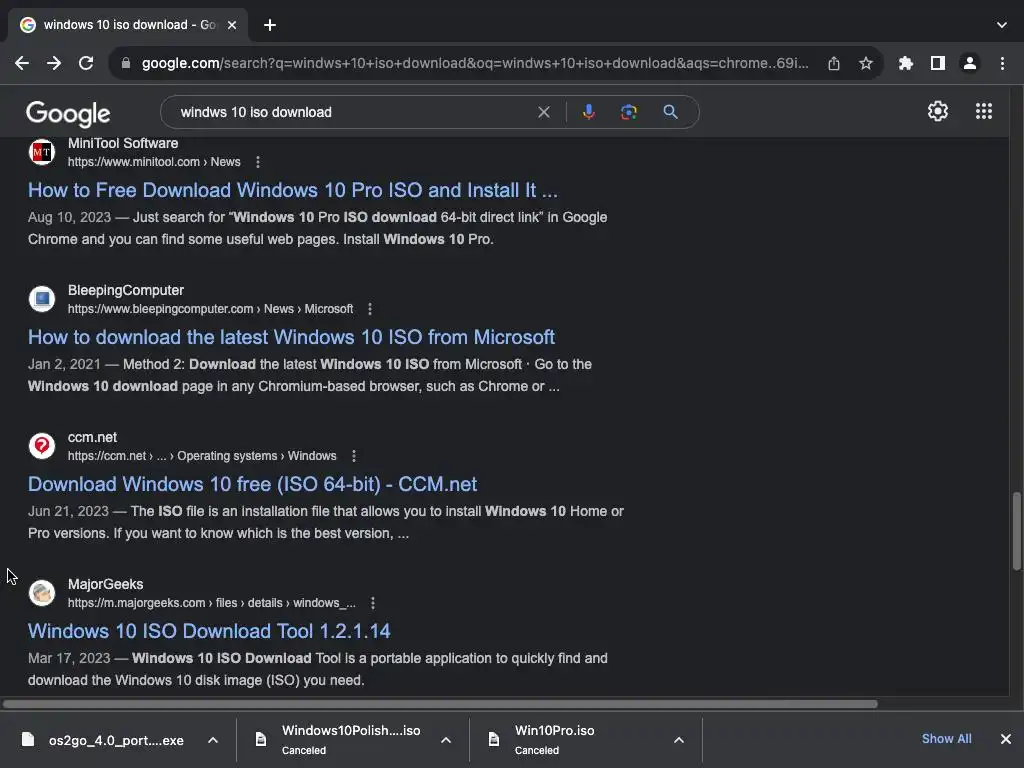Screen dimensions: 1024x768
Task: Click into the Google search input field
Action: click(x=353, y=112)
